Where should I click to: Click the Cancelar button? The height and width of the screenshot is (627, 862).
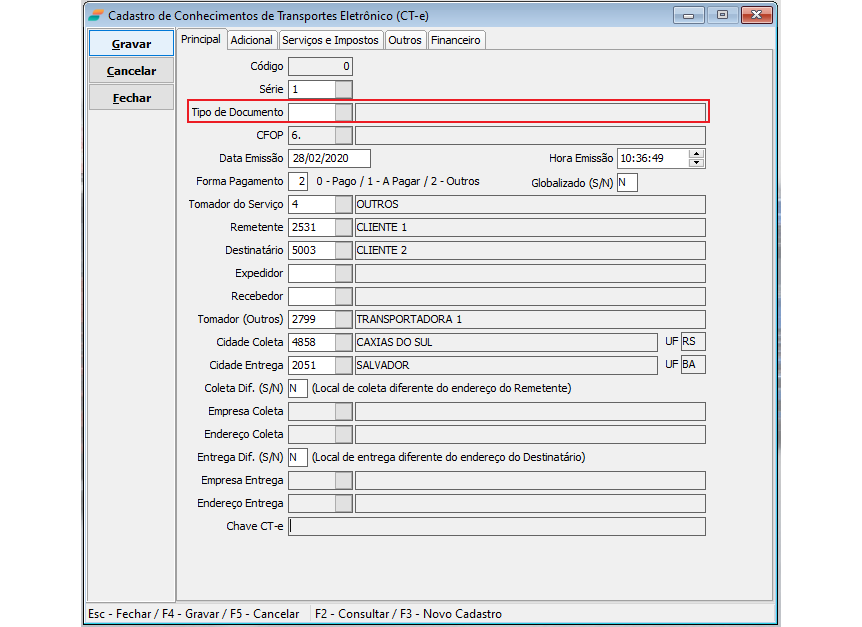(131, 71)
